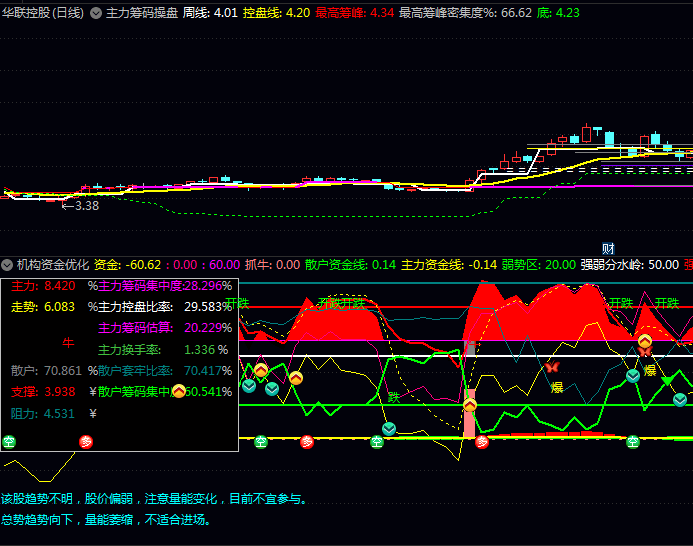Click the message 该股趋势不明，股价偏弱
Image resolution: width=693 pixels, height=546 pixels.
pyautogui.click(x=67, y=499)
